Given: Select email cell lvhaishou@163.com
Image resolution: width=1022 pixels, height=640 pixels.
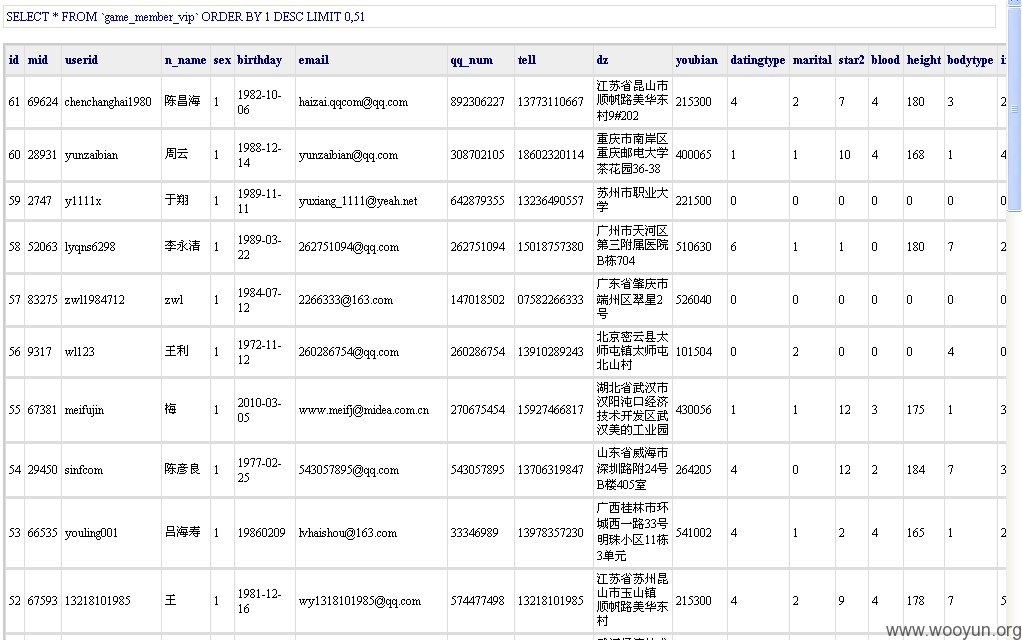Looking at the screenshot, I should [347, 533].
